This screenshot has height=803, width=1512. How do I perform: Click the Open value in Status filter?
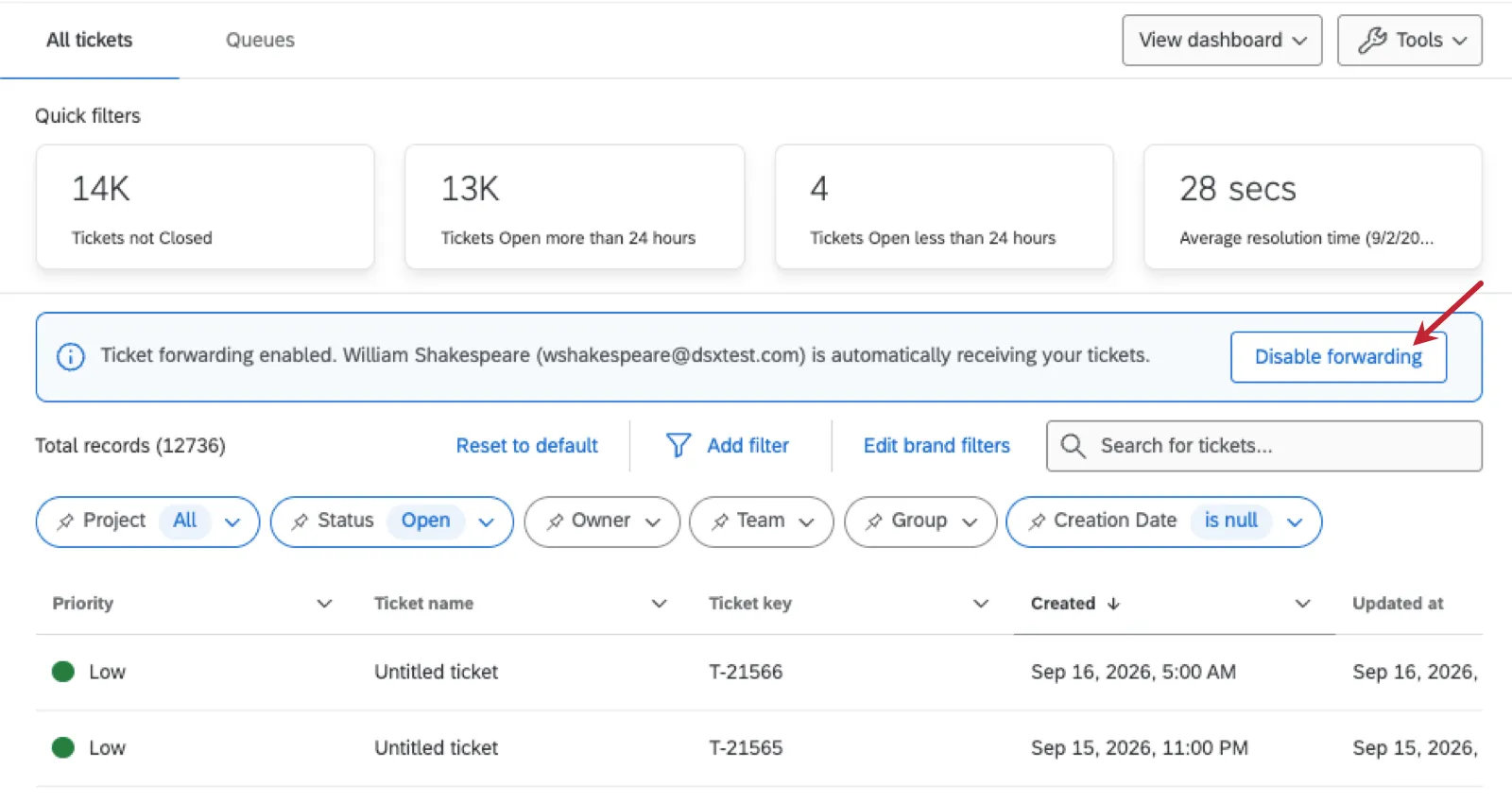click(x=425, y=521)
